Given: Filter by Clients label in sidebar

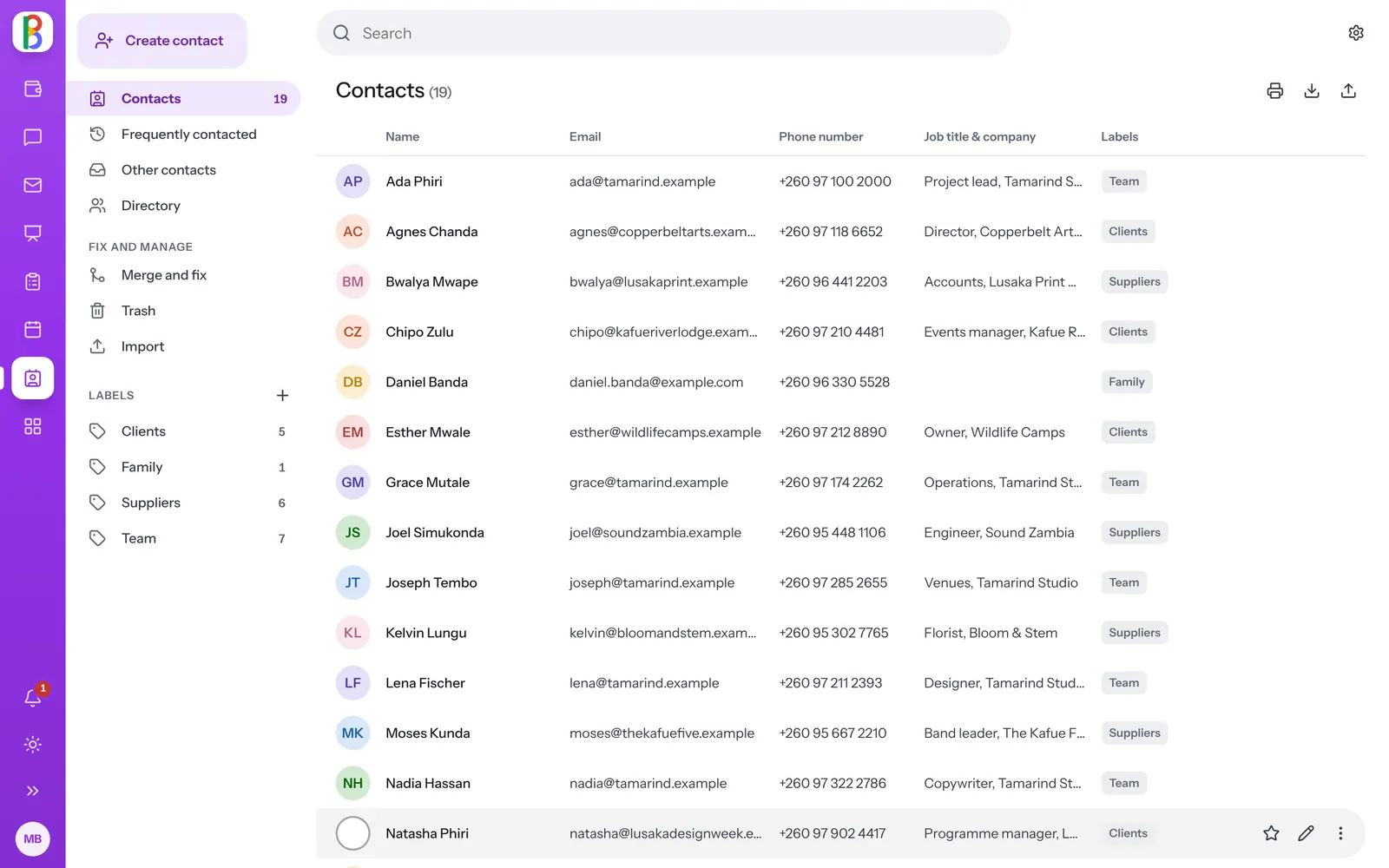Looking at the screenshot, I should coord(183,431).
